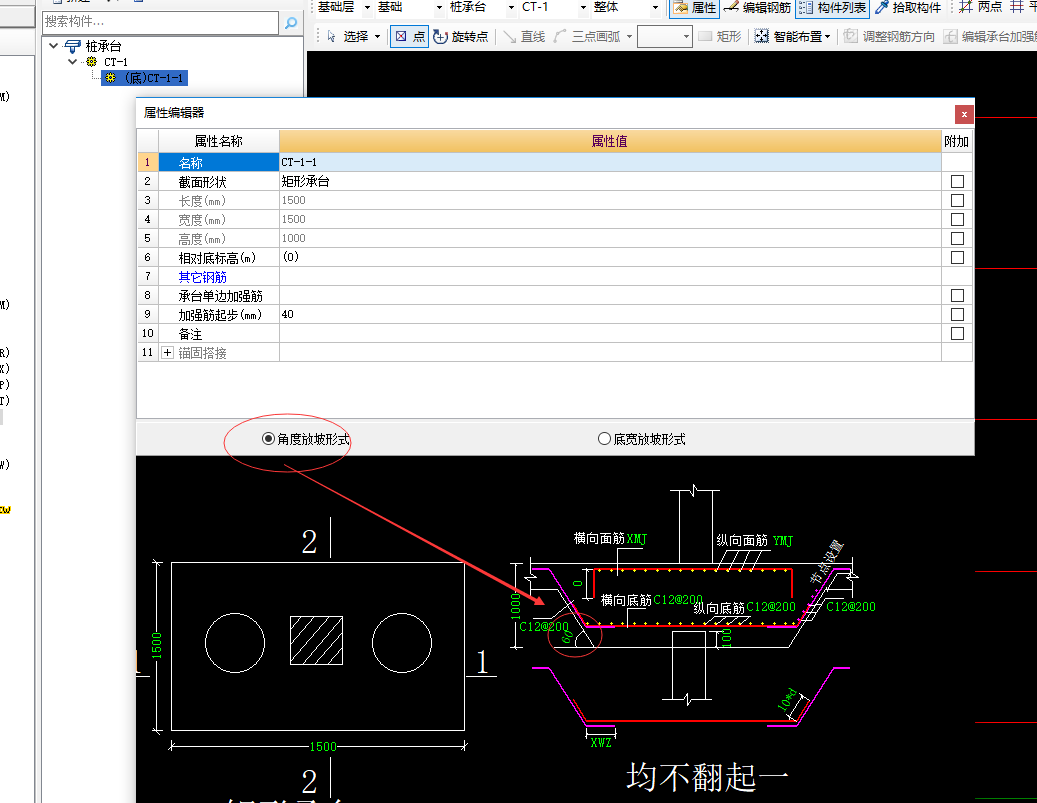Image resolution: width=1037 pixels, height=803 pixels.
Task: Open the 属性 properties panel button
Action: tap(694, 7)
